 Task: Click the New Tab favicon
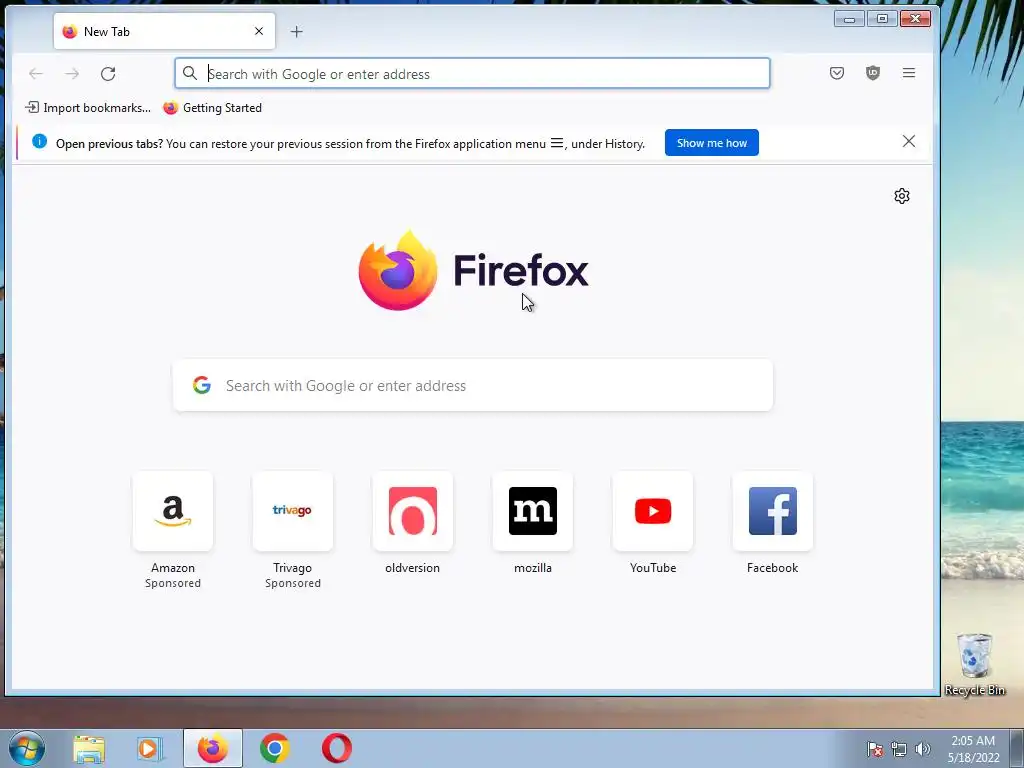70,31
